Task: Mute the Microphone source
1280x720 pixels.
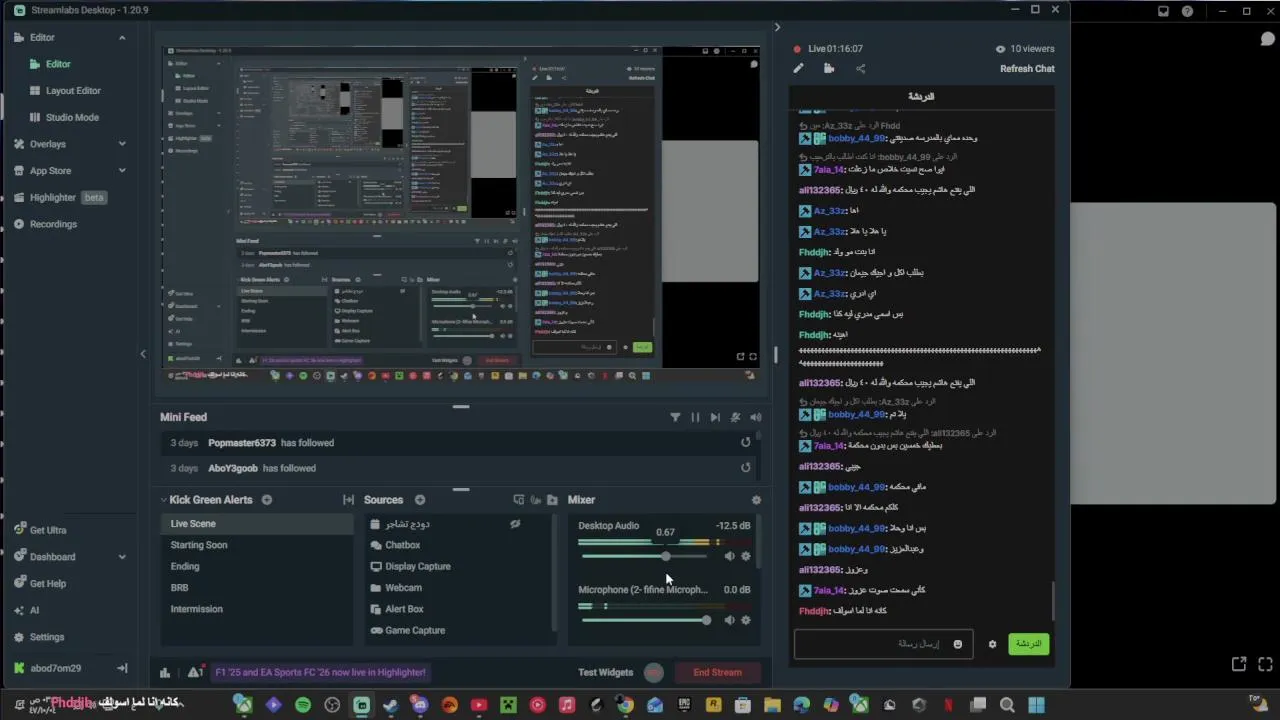Action: pos(729,620)
